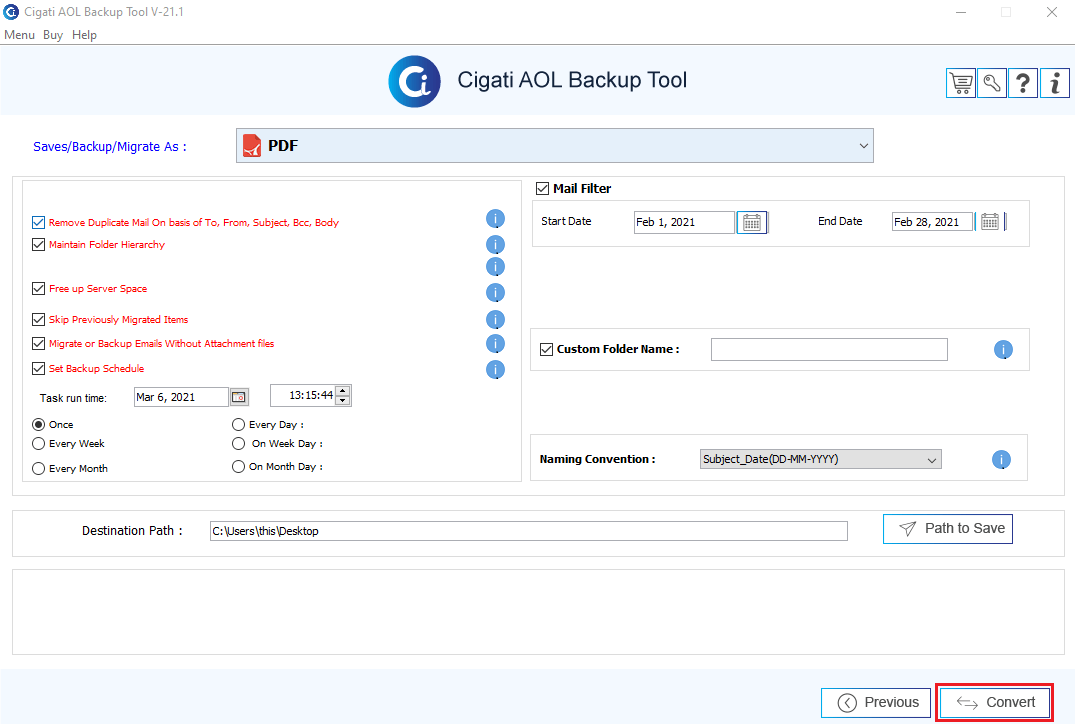Open the Buy menu
The height and width of the screenshot is (724, 1075).
pyautogui.click(x=53, y=35)
